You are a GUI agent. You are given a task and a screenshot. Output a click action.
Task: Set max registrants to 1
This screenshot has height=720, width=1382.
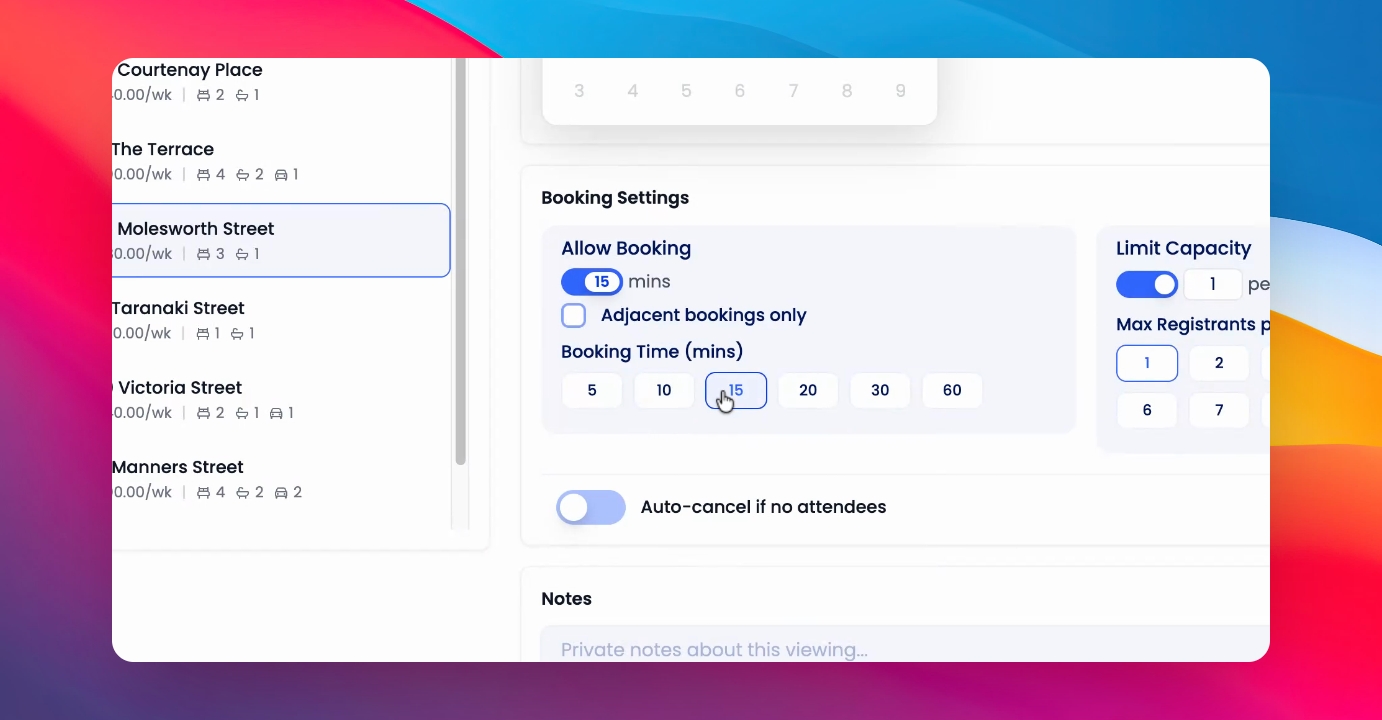(x=1147, y=363)
